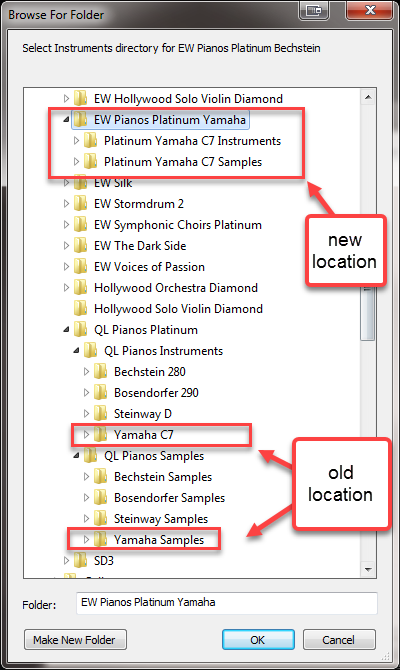Image resolution: width=401 pixels, height=670 pixels.
Task: Collapse EW Pianos Platinum Yamaha node
Action: point(66,120)
